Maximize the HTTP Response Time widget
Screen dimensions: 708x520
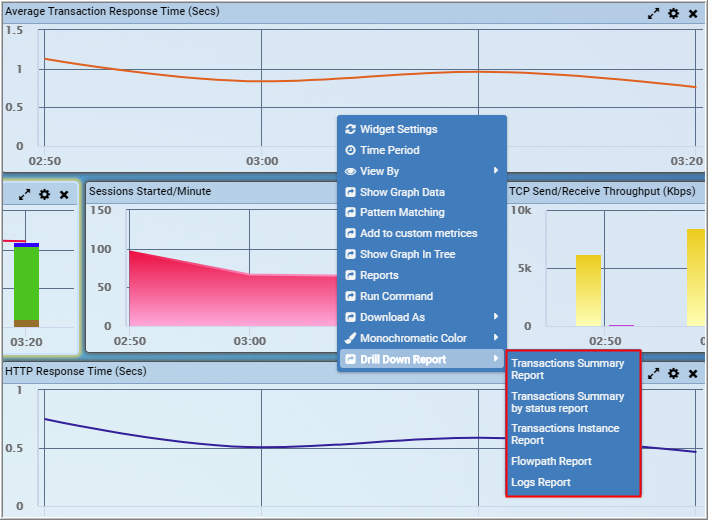pyautogui.click(x=653, y=373)
